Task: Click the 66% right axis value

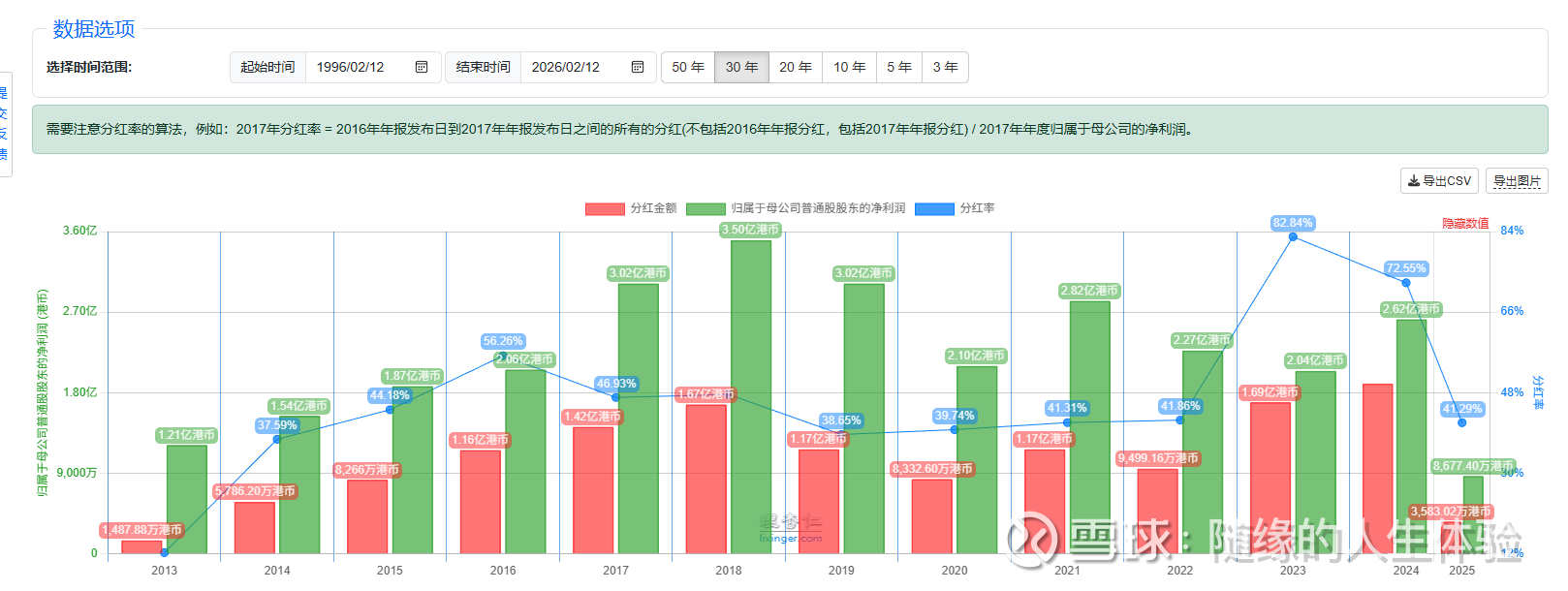Action: pos(1512,311)
